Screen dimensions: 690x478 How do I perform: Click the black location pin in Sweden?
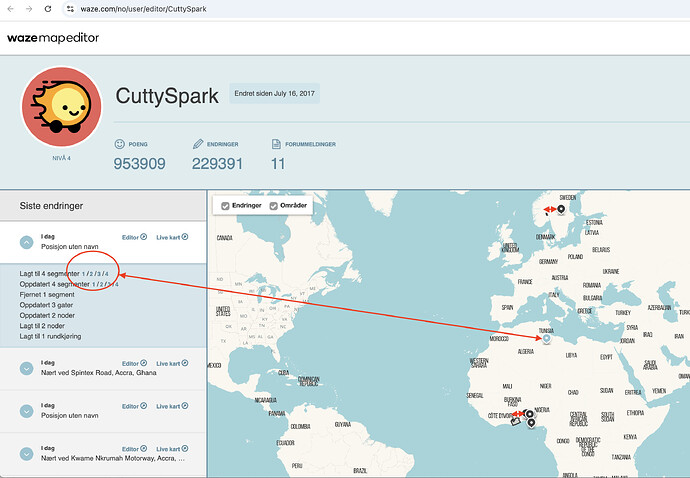(561, 208)
